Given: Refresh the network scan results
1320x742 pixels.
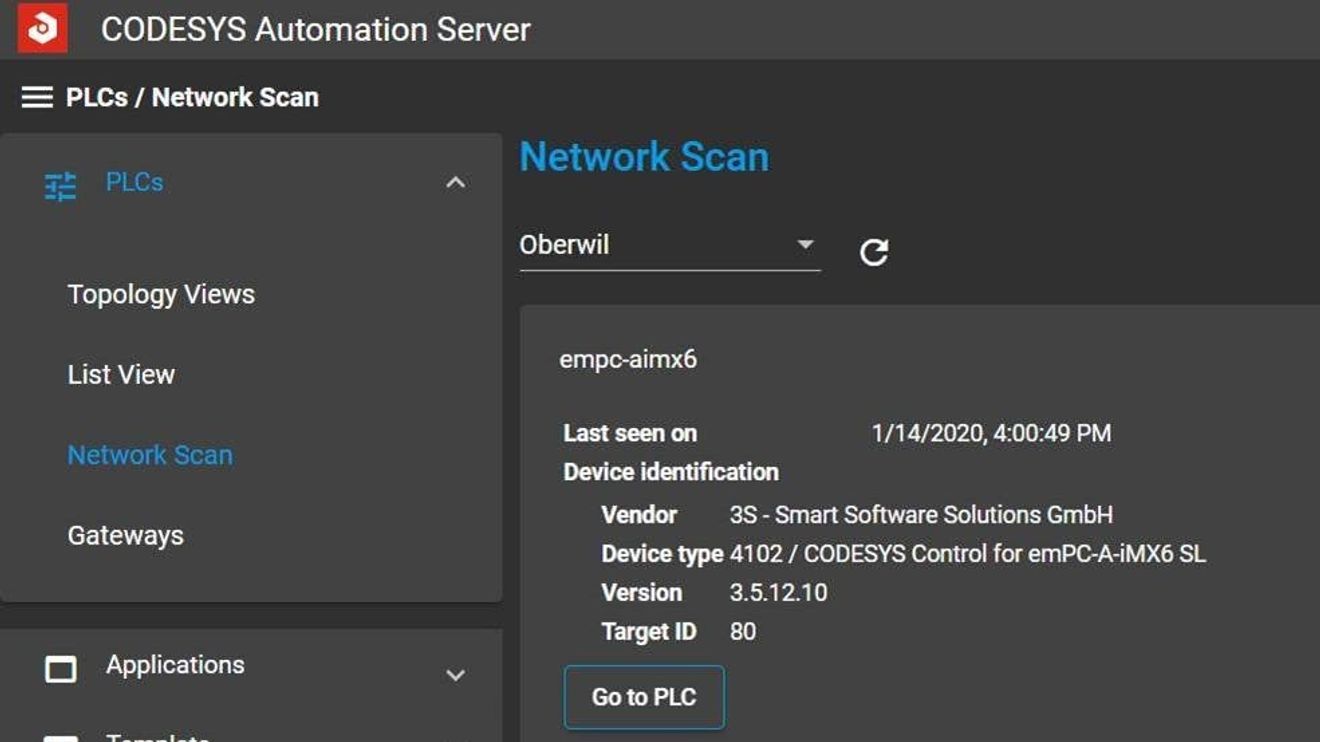Looking at the screenshot, I should point(874,252).
